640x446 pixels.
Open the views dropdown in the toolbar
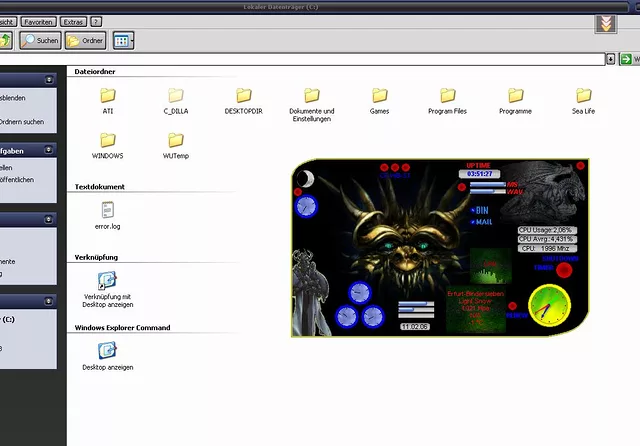123,41
